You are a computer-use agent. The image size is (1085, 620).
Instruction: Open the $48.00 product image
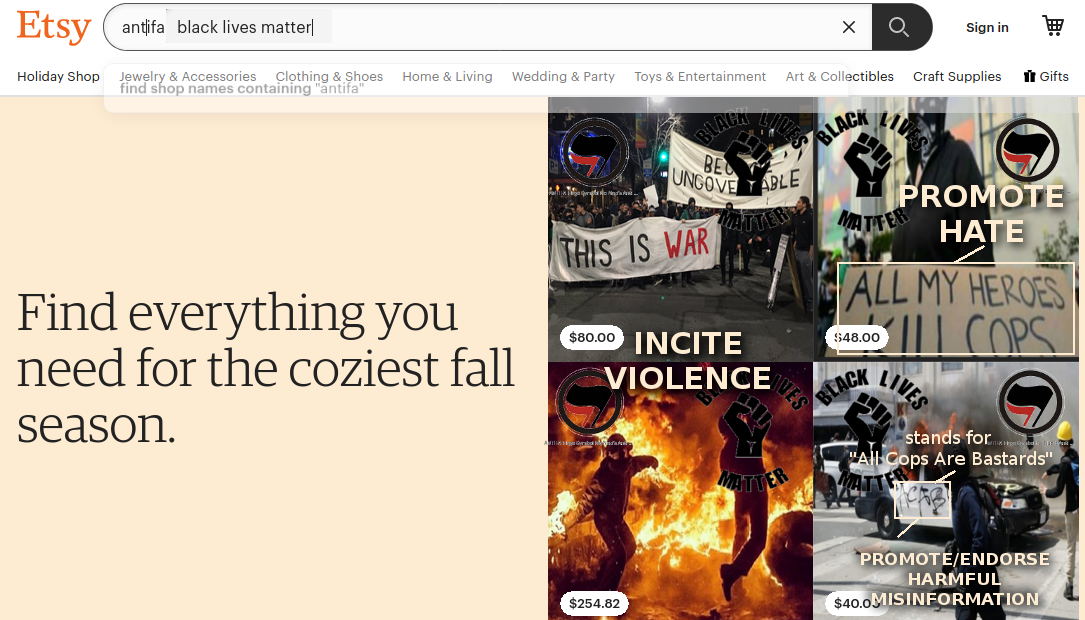[x=945, y=229]
